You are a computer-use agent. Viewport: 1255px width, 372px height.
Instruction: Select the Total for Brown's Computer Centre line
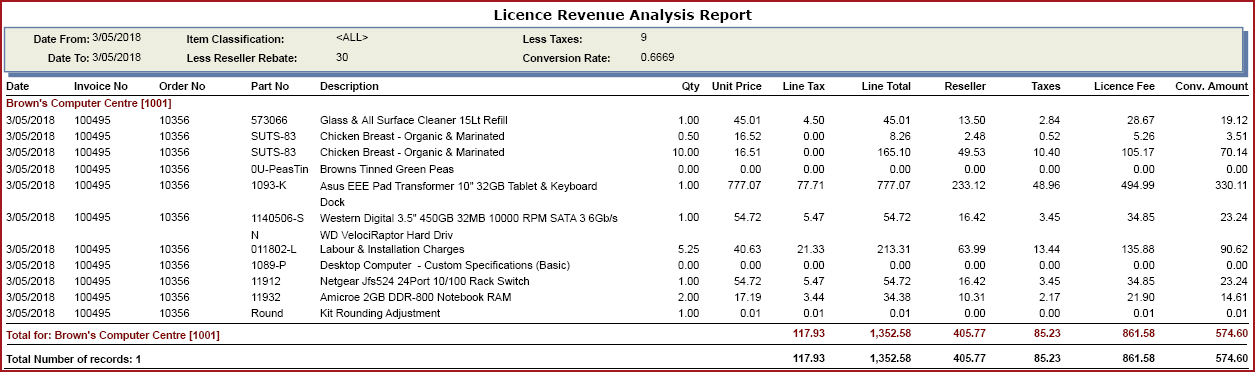click(x=627, y=334)
